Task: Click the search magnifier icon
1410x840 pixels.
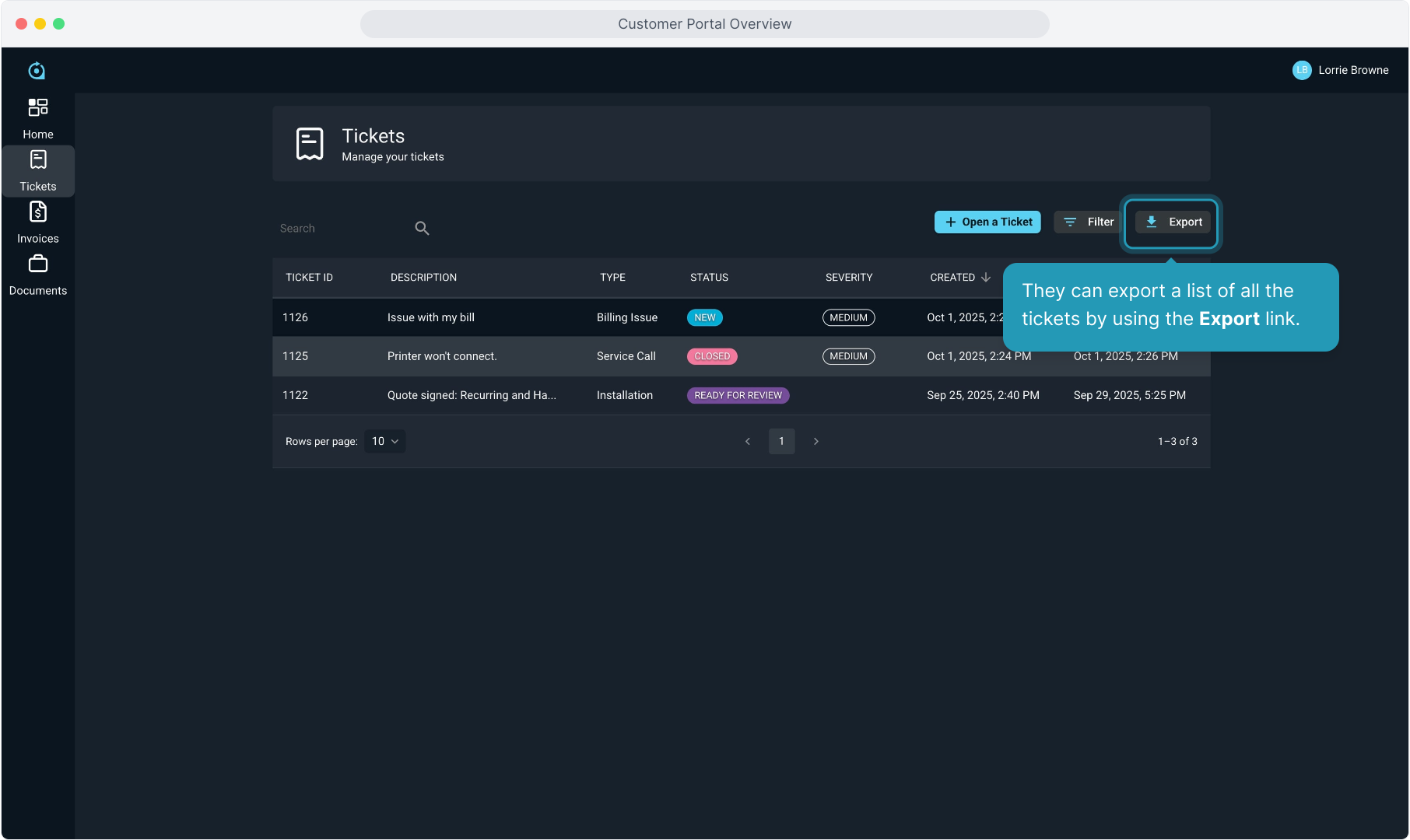Action: coord(422,228)
